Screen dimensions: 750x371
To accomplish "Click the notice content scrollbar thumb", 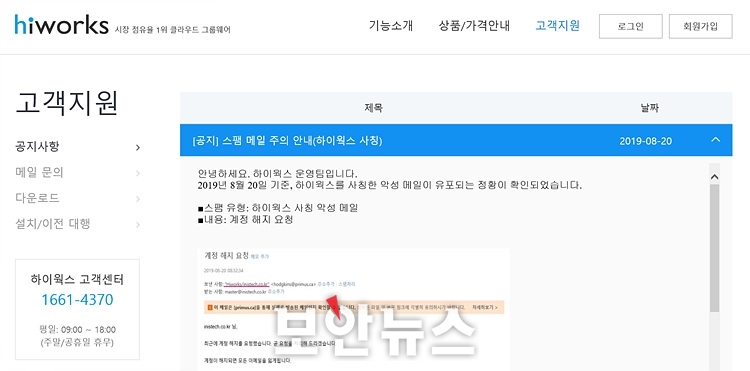I will (x=715, y=248).
